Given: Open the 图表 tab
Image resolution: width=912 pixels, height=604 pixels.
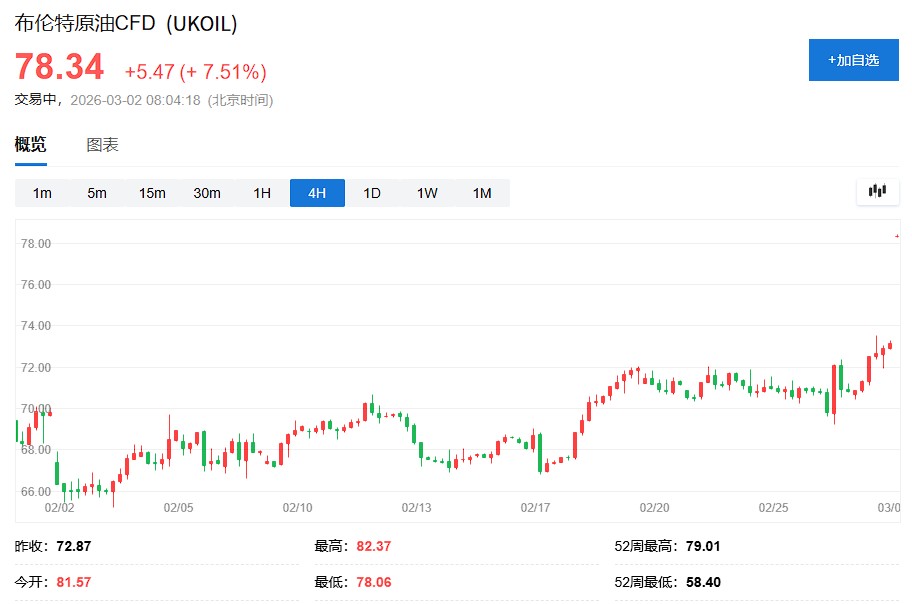Looking at the screenshot, I should click(102, 145).
